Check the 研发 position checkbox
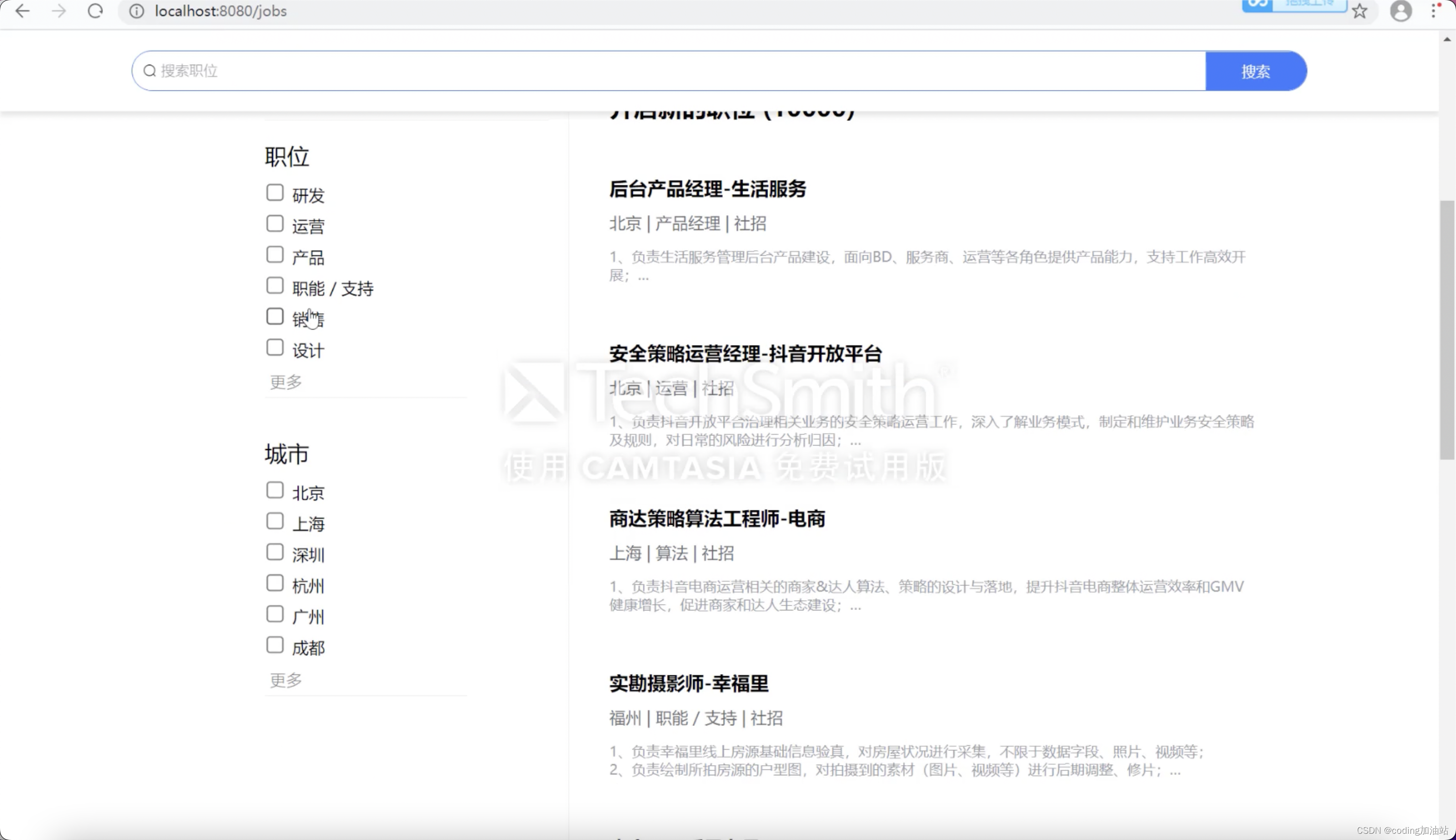The height and width of the screenshot is (840, 1456). point(275,193)
